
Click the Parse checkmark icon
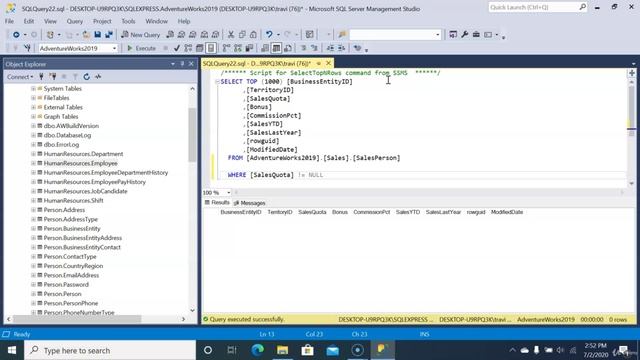(177, 48)
